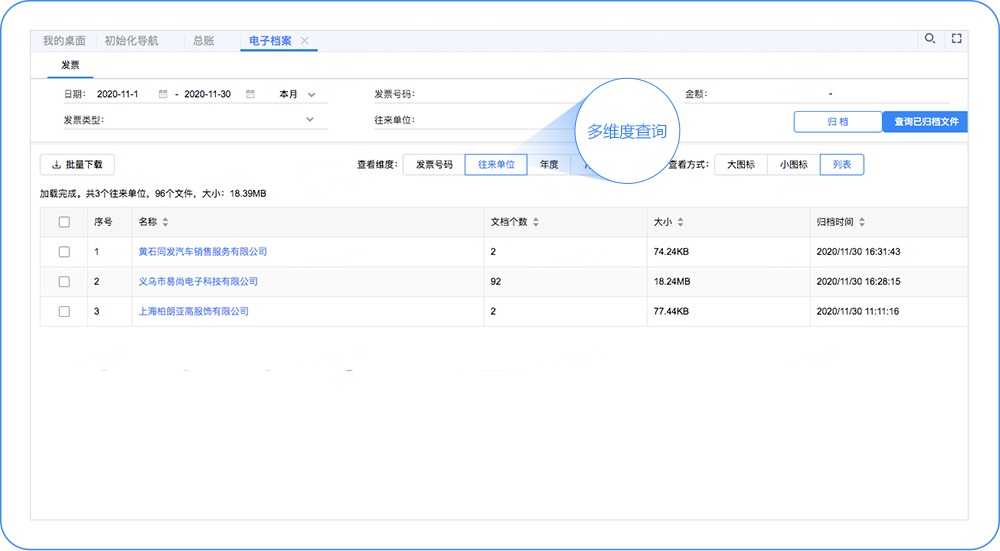The height and width of the screenshot is (551, 1000).
Task: Switch to the 总账 tab
Action: [203, 41]
